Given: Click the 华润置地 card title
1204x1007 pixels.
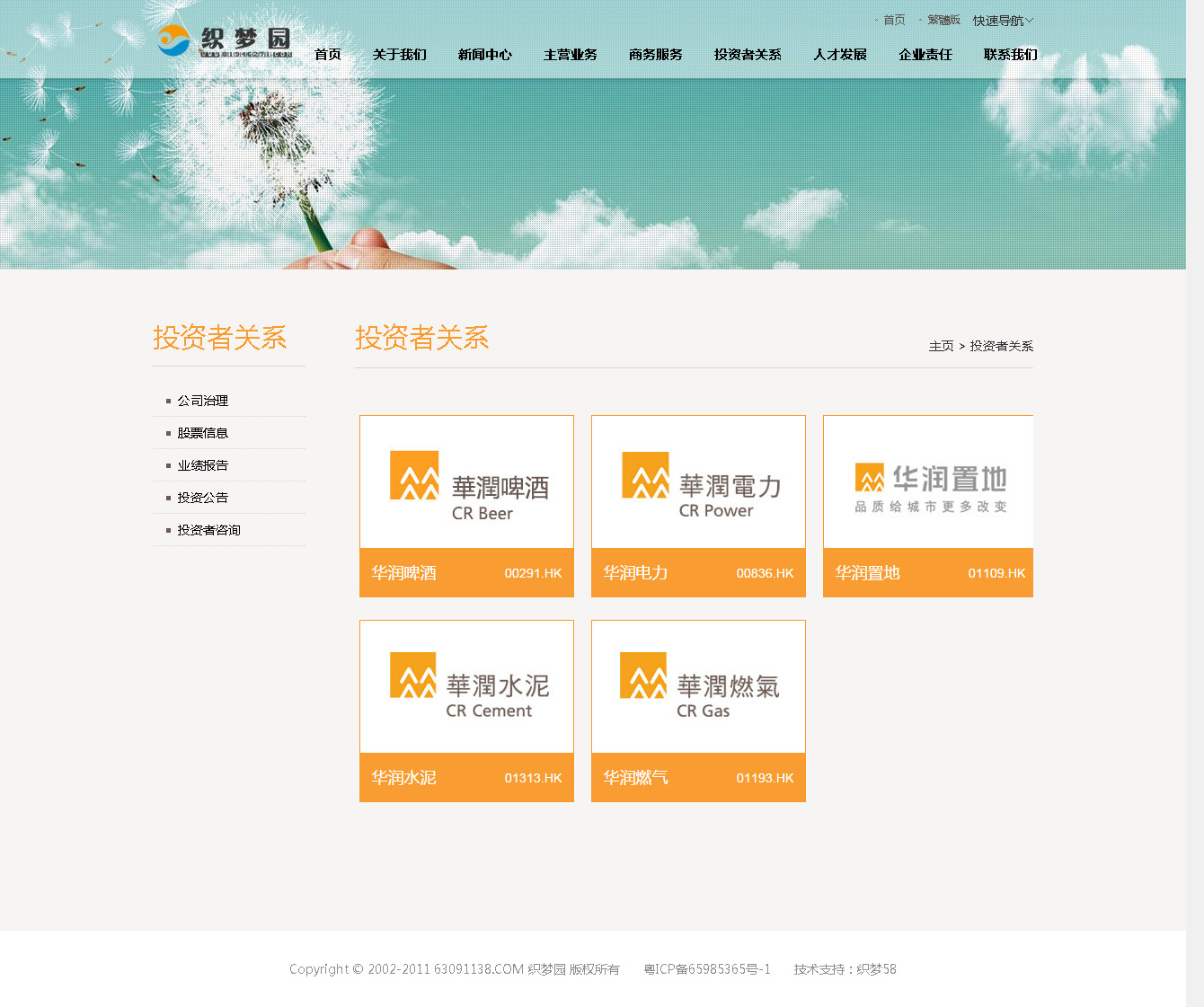Looking at the screenshot, I should pyautogui.click(x=867, y=573).
